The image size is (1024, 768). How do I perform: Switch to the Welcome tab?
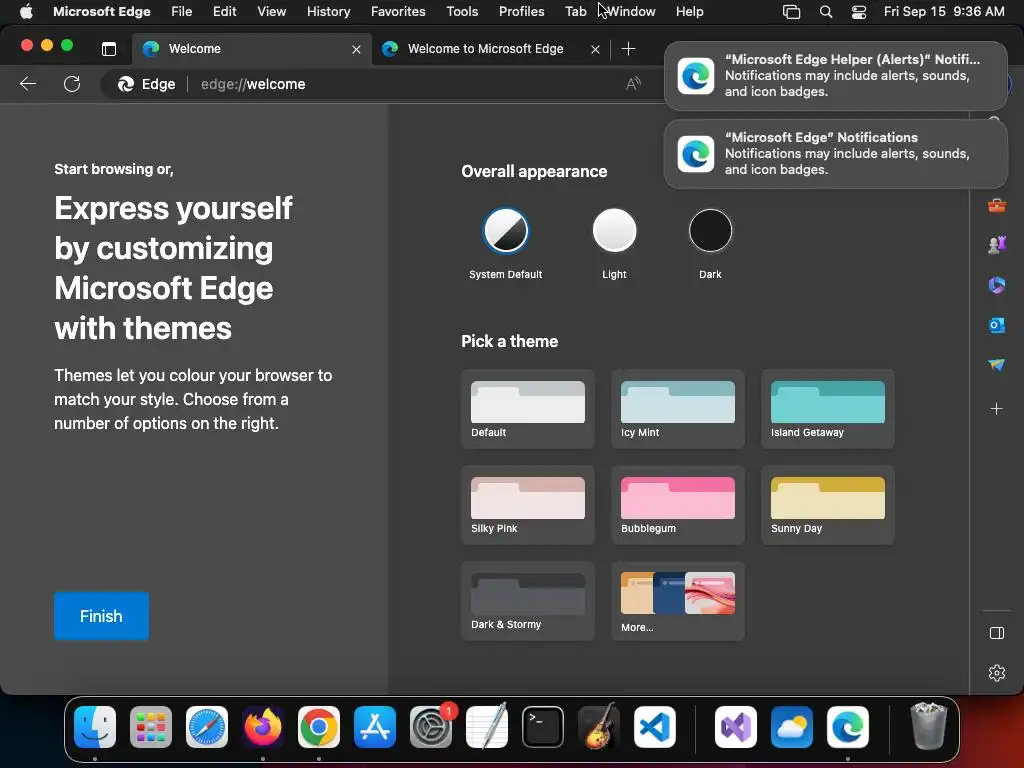(x=251, y=49)
